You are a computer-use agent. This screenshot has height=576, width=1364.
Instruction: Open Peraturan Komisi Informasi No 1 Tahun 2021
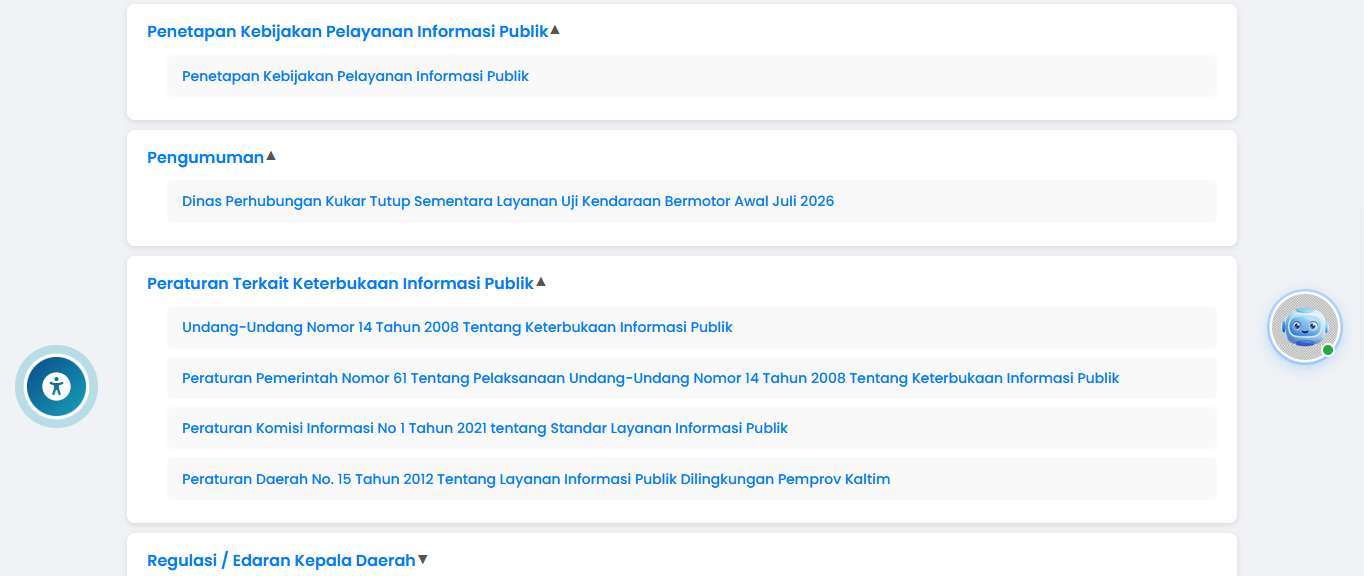pyautogui.click(x=485, y=428)
